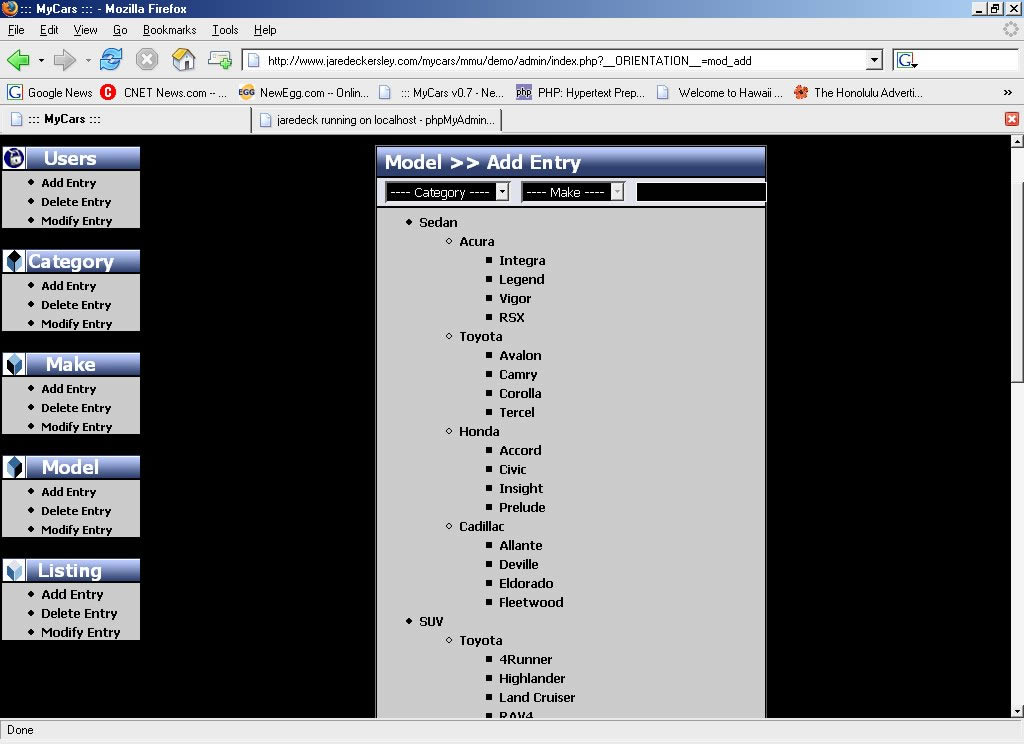This screenshot has height=744, width=1024.
Task: Click the green Back arrow button
Action: coord(18,60)
